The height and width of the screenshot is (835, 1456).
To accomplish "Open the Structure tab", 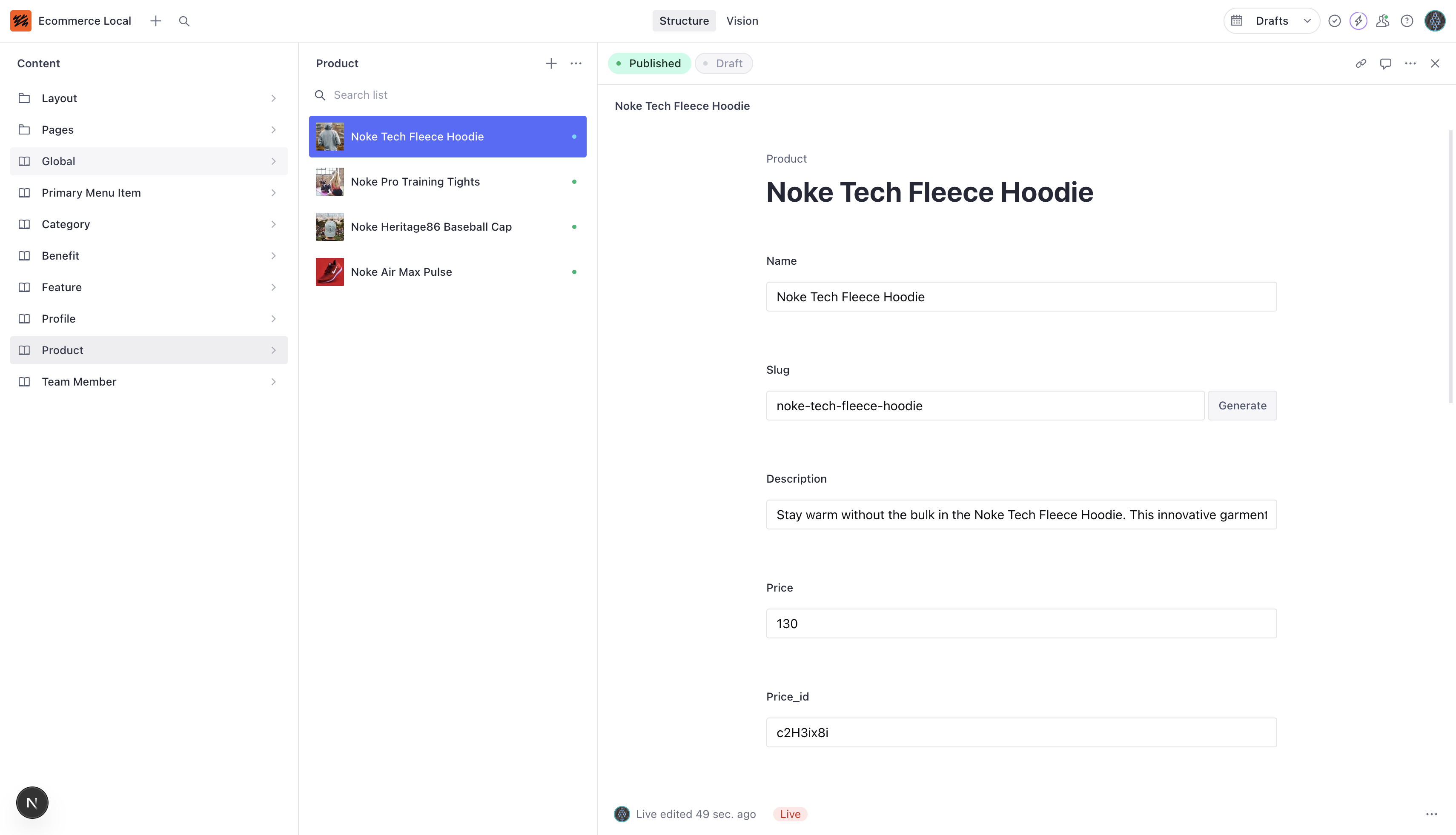I will pos(684,21).
